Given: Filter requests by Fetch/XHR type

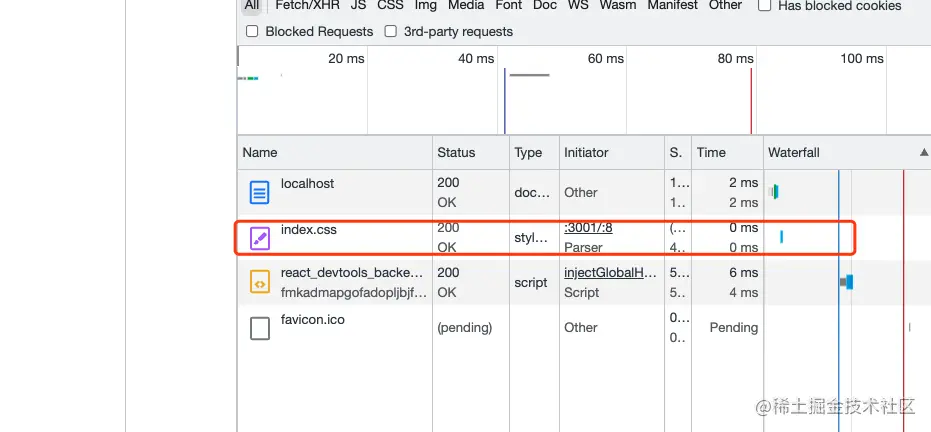Looking at the screenshot, I should (308, 5).
